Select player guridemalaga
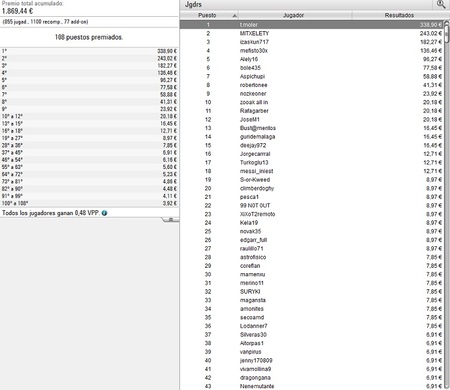The image size is (450, 390). (x=257, y=137)
